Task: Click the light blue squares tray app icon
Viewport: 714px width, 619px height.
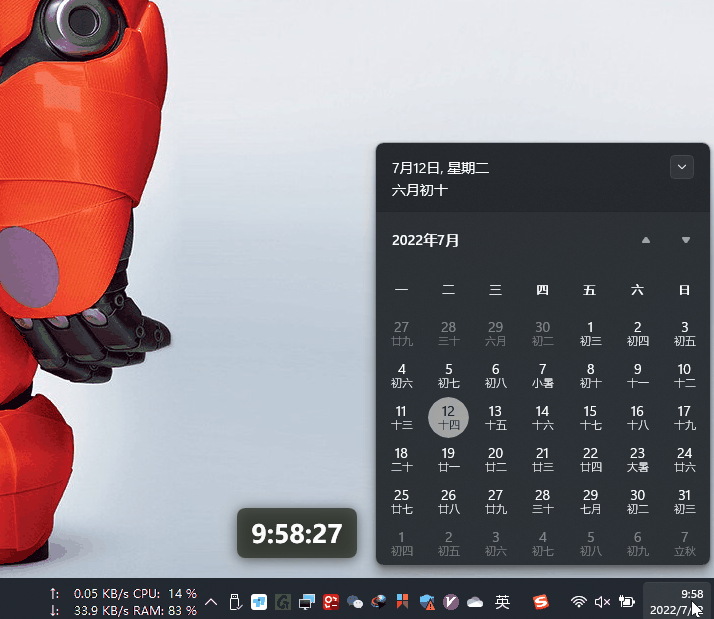Action: pos(259,602)
